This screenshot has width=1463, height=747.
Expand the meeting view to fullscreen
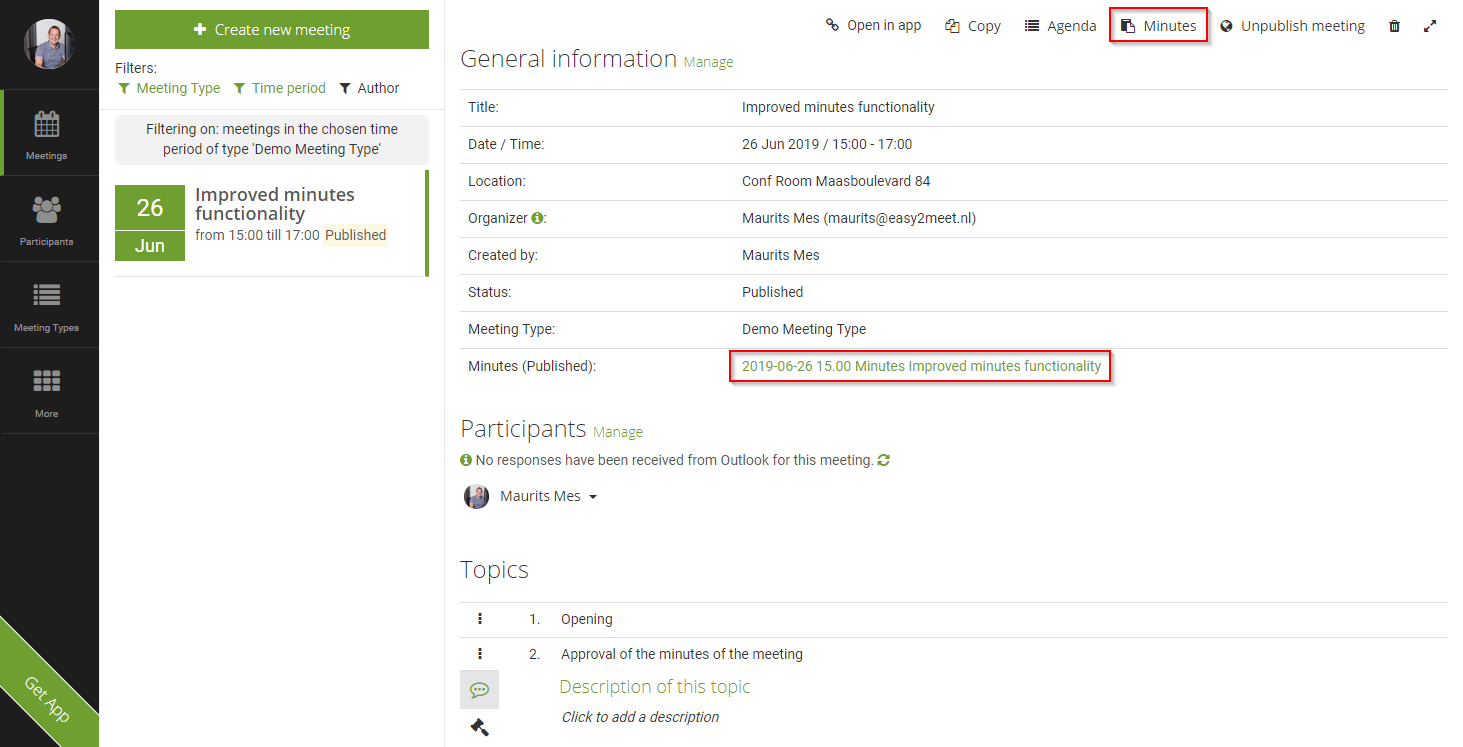pyautogui.click(x=1430, y=26)
